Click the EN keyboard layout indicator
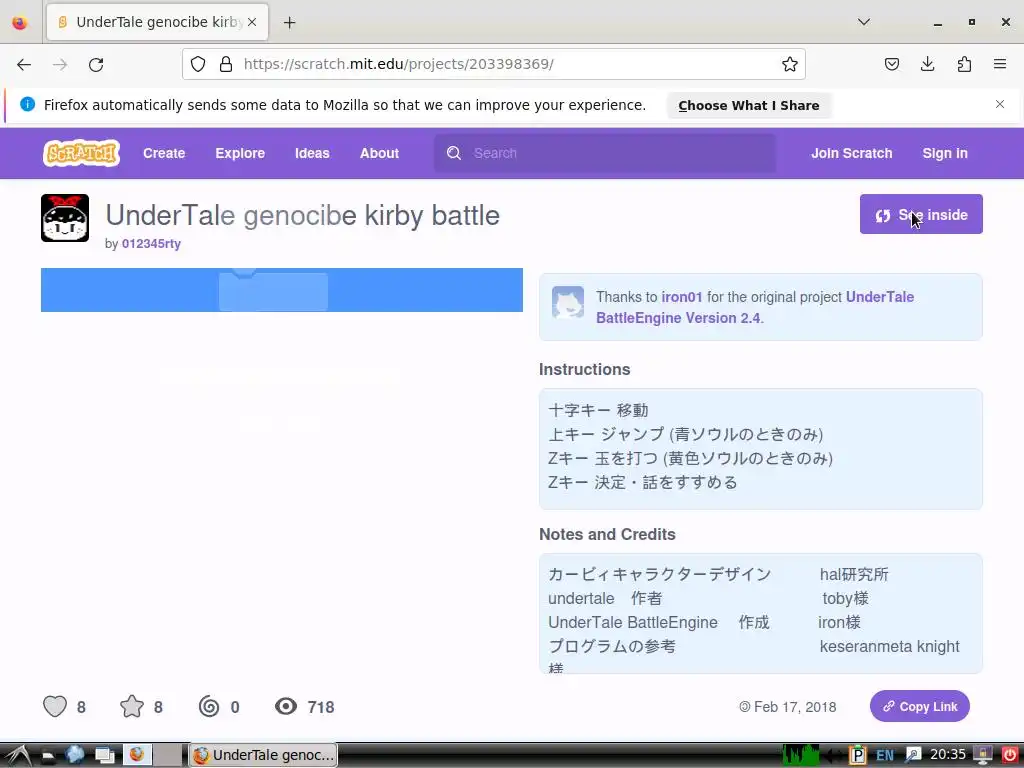Image resolution: width=1024 pixels, height=768 pixels. pos(885,756)
